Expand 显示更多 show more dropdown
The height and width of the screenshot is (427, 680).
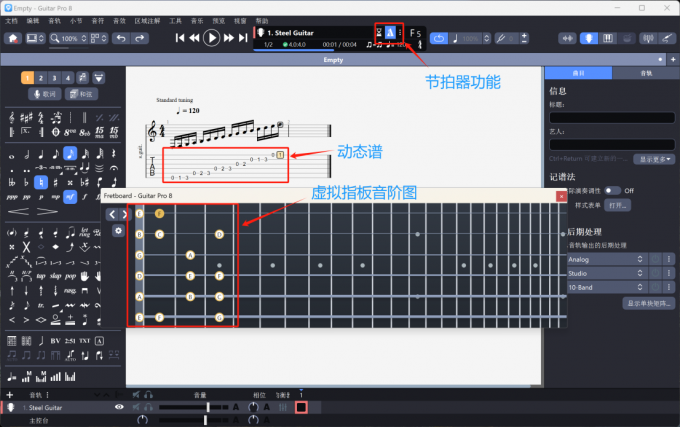(654, 160)
